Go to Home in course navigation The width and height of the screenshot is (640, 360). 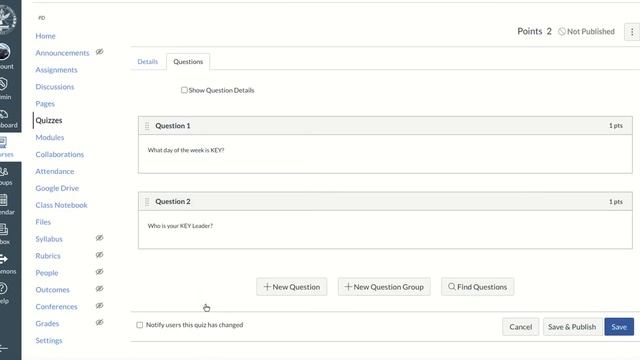[x=45, y=36]
